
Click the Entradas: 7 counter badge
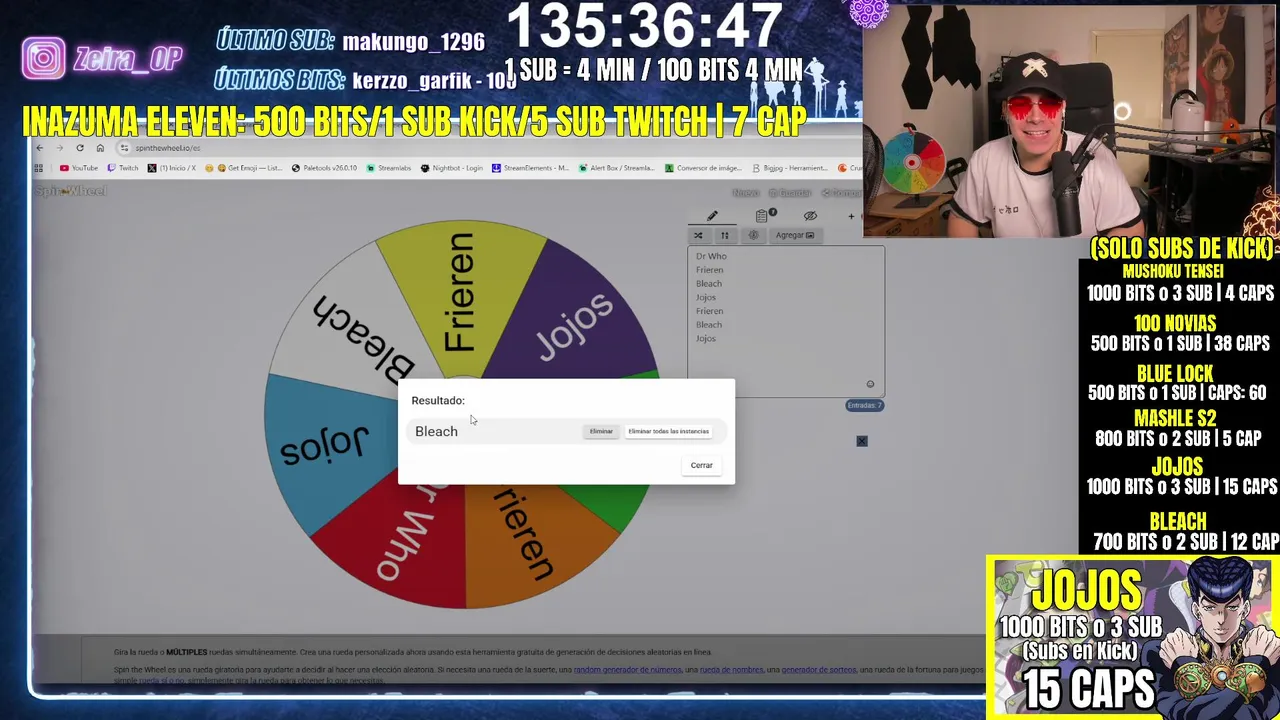click(x=865, y=405)
